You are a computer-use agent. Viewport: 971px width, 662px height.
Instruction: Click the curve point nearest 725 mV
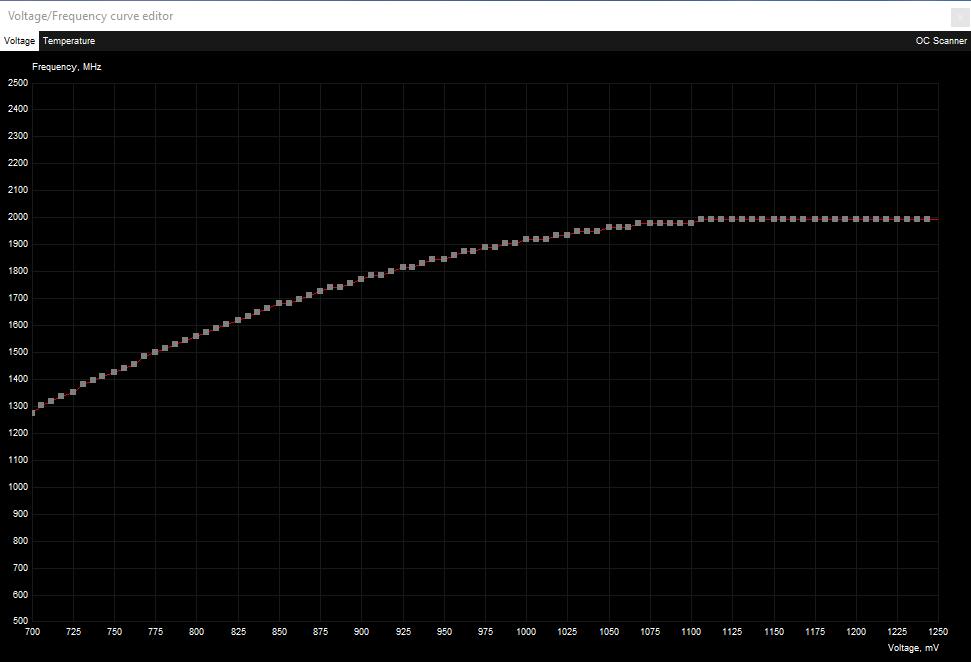click(73, 392)
